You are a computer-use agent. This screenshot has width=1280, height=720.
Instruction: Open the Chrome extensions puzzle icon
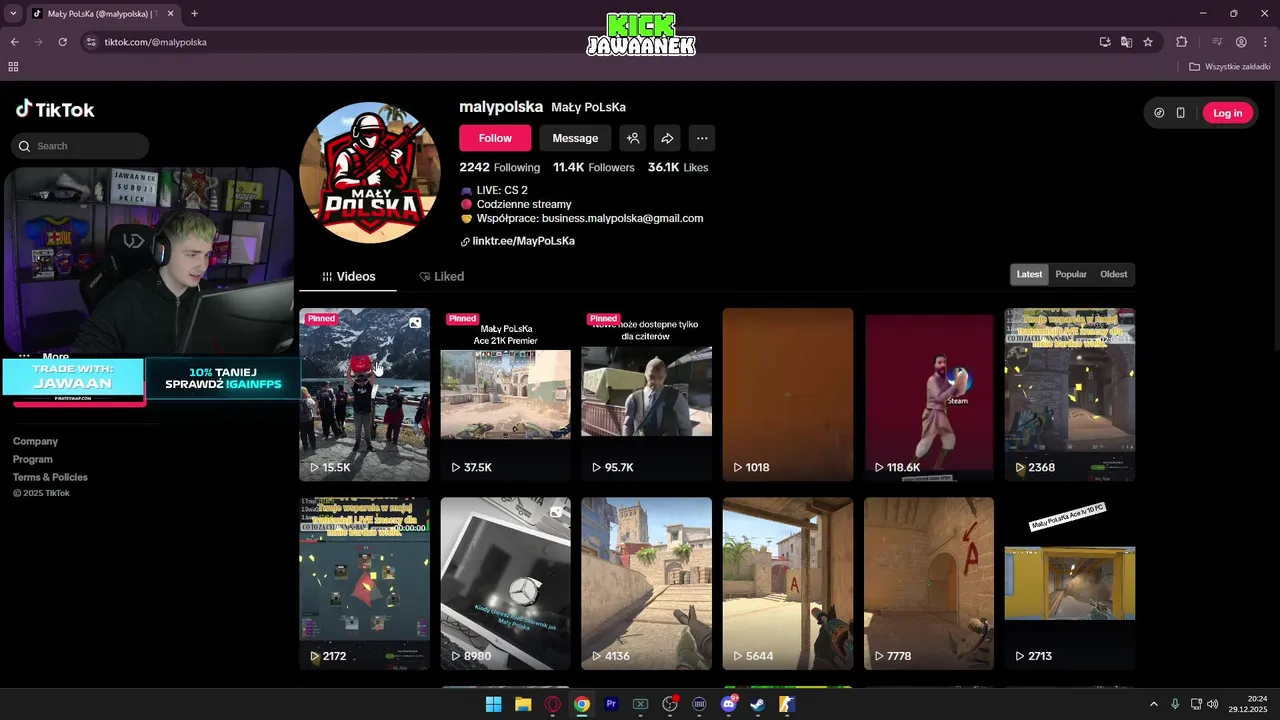[1182, 42]
